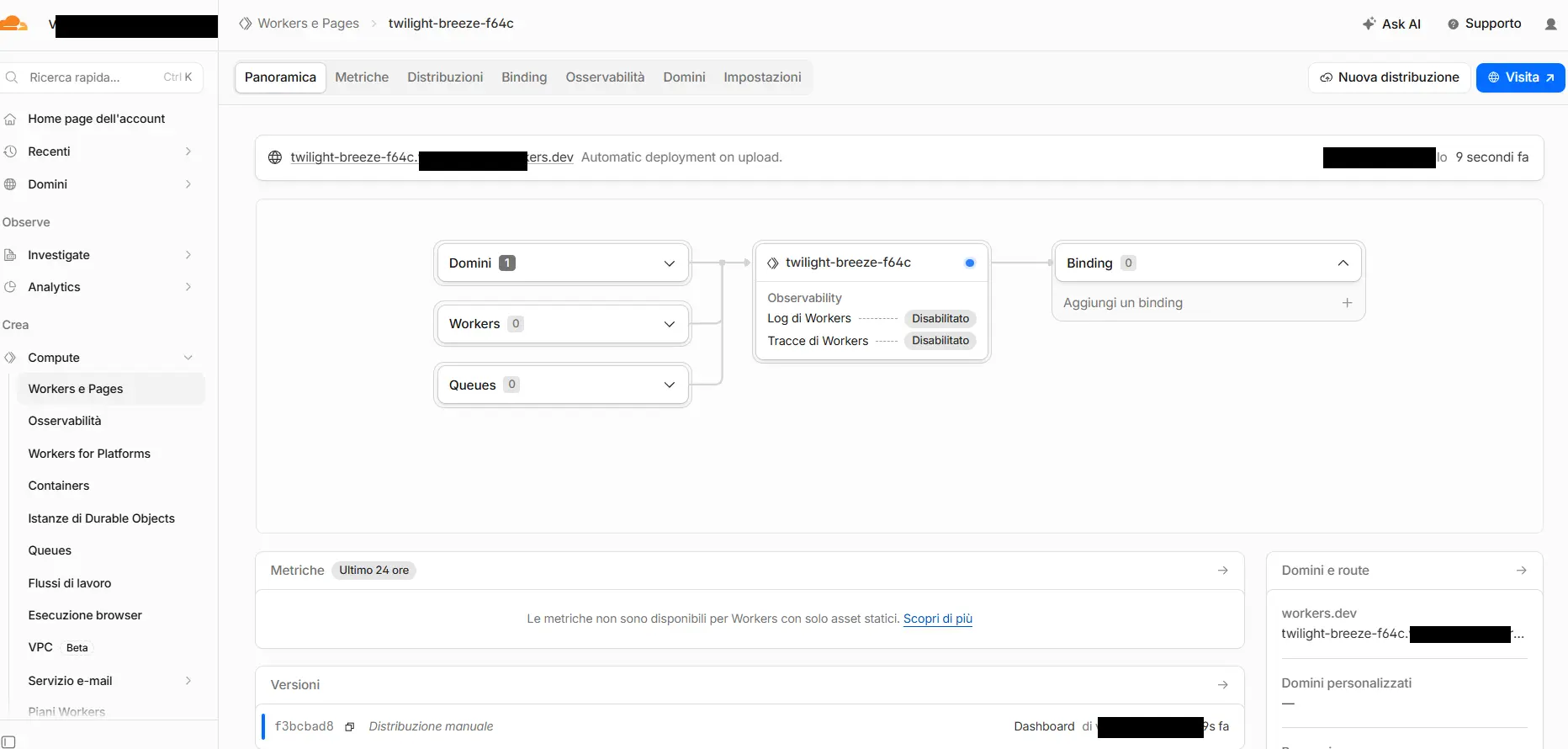Viewport: 1568px width, 749px height.
Task: Click the Domini globe icon in sidebar
Action: pyautogui.click(x=10, y=184)
